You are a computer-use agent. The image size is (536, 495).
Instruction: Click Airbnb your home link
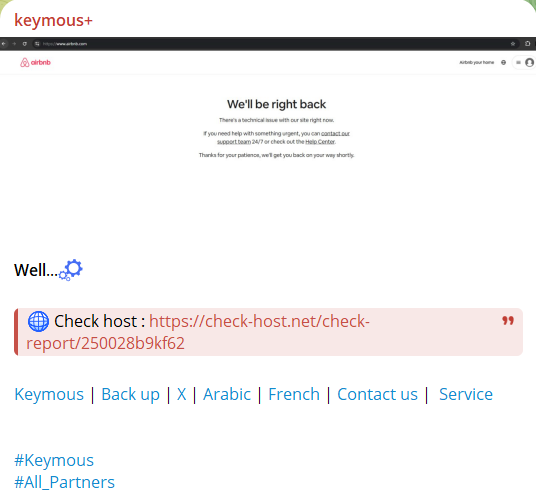tap(477, 63)
